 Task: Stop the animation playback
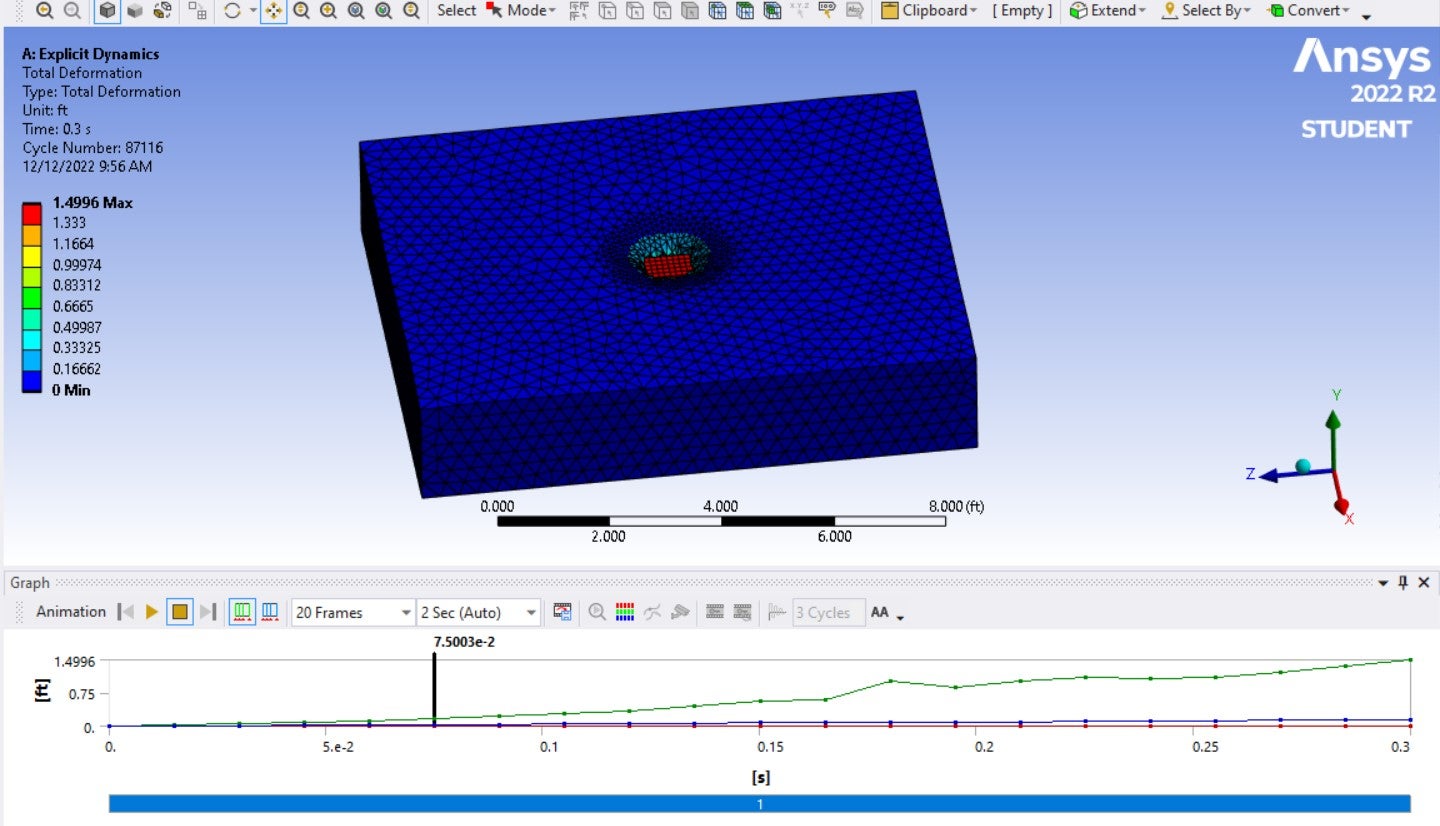(x=180, y=612)
